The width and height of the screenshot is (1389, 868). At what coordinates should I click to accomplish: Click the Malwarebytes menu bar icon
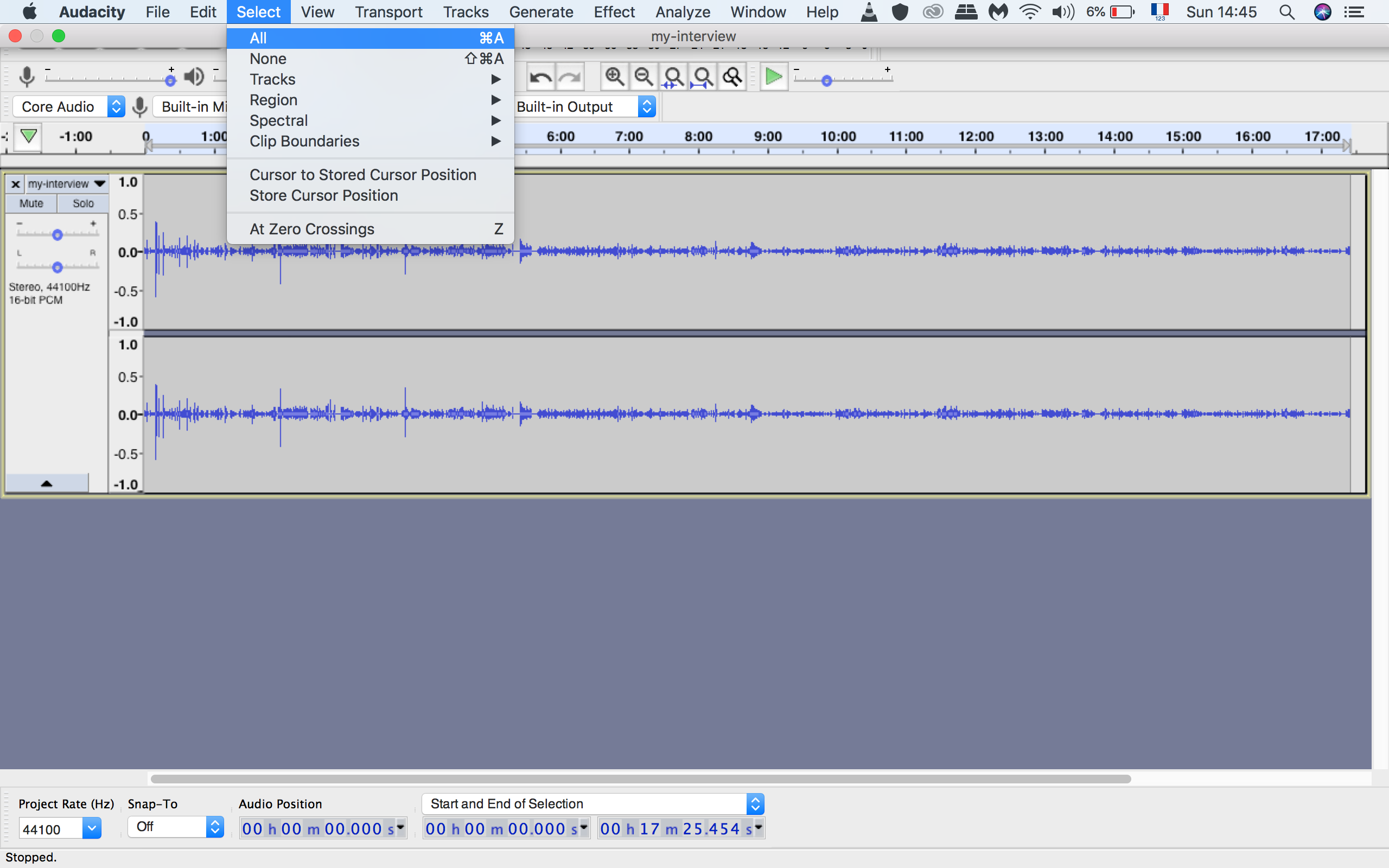point(998,12)
